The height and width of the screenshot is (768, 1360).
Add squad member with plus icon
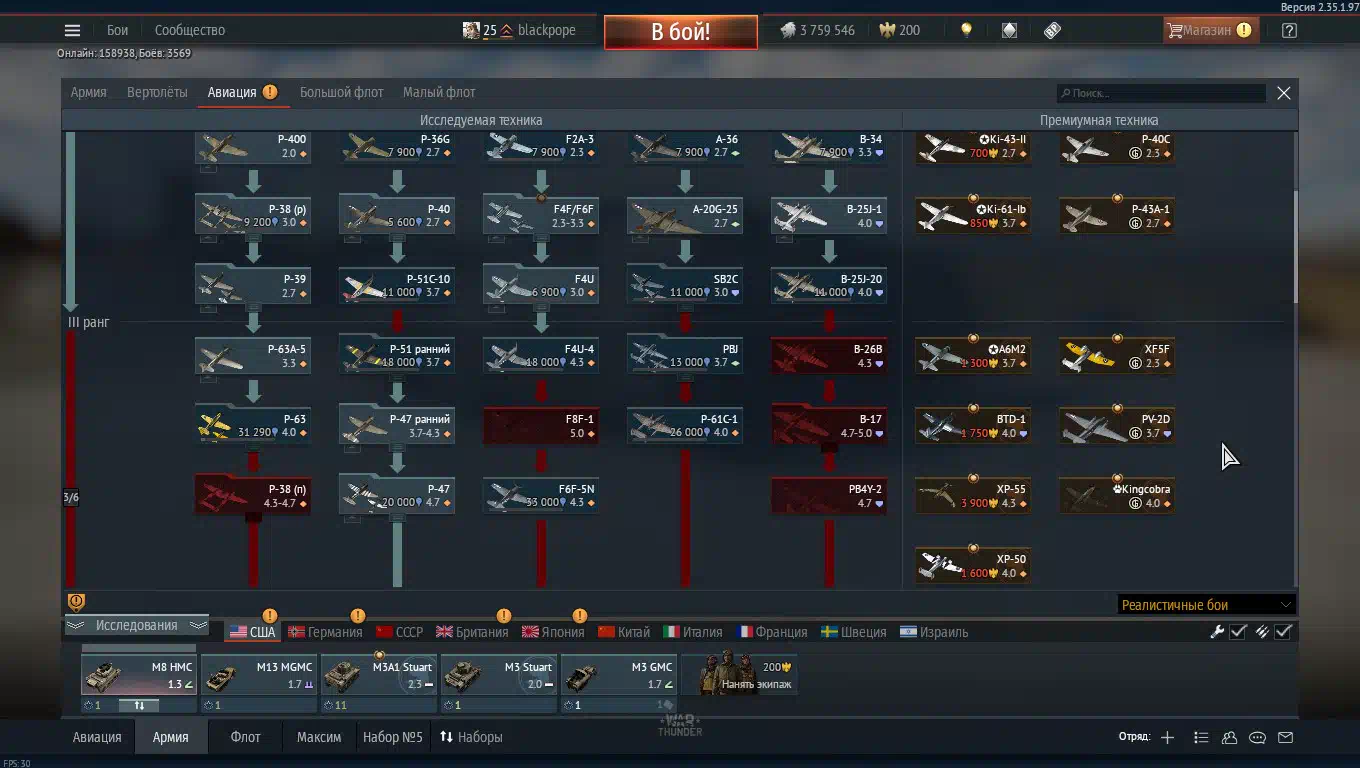[x=1167, y=737]
